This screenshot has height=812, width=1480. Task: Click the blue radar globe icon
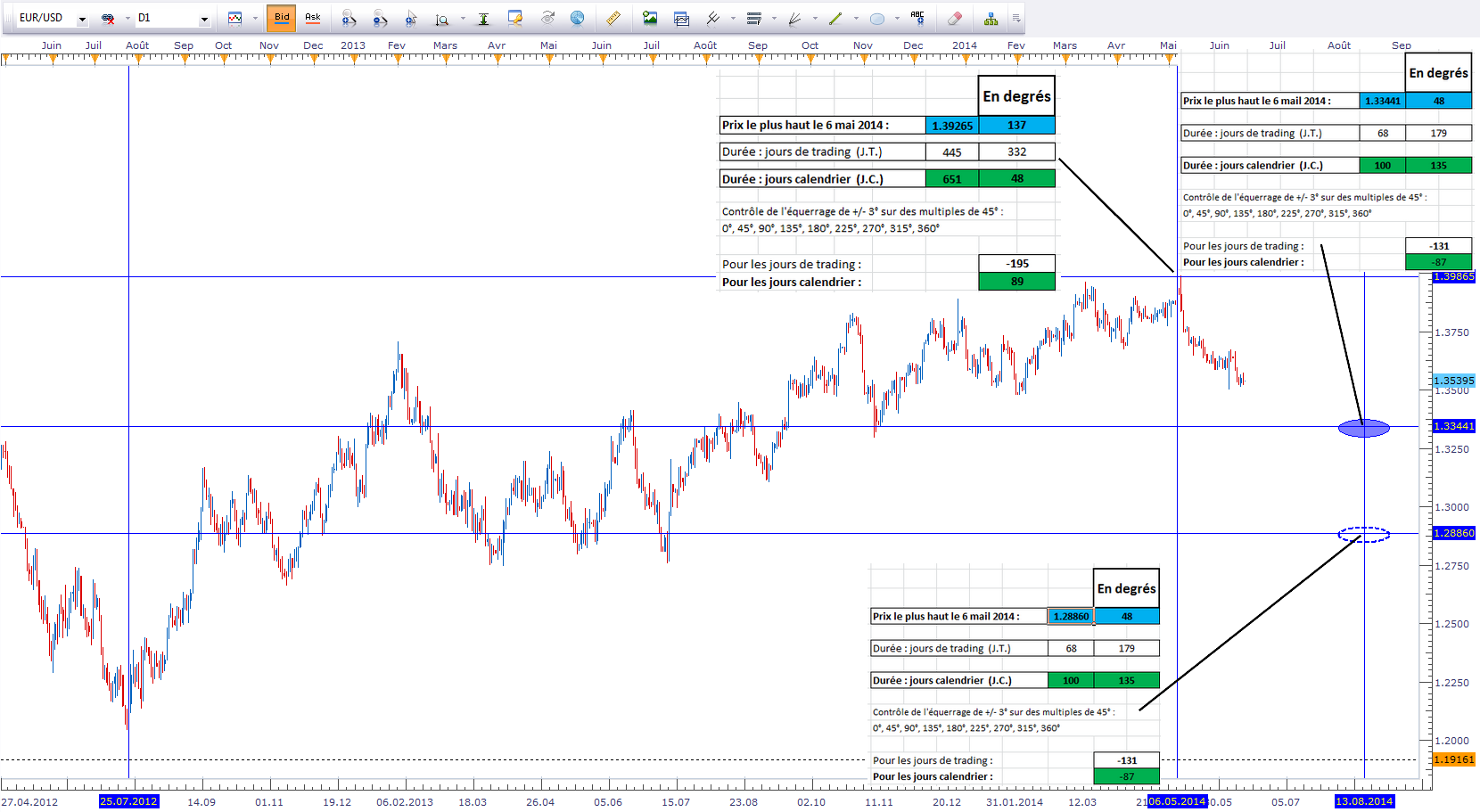tap(578, 18)
